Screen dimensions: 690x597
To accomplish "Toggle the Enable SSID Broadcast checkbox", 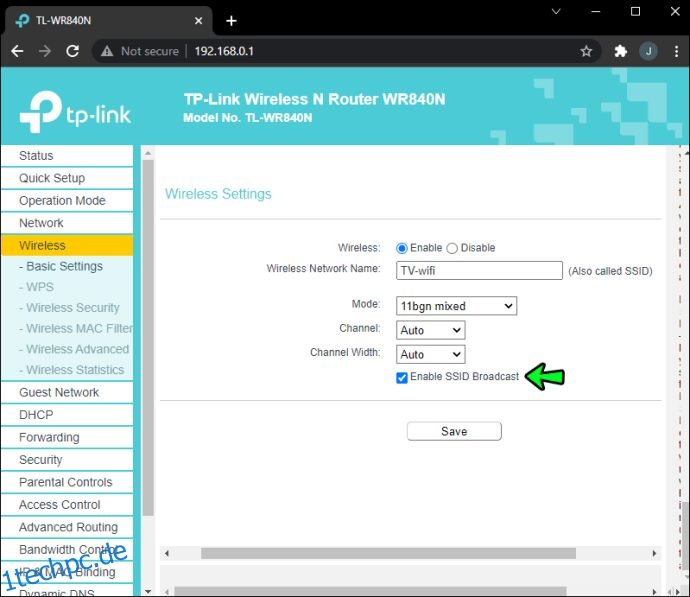I will 402,377.
